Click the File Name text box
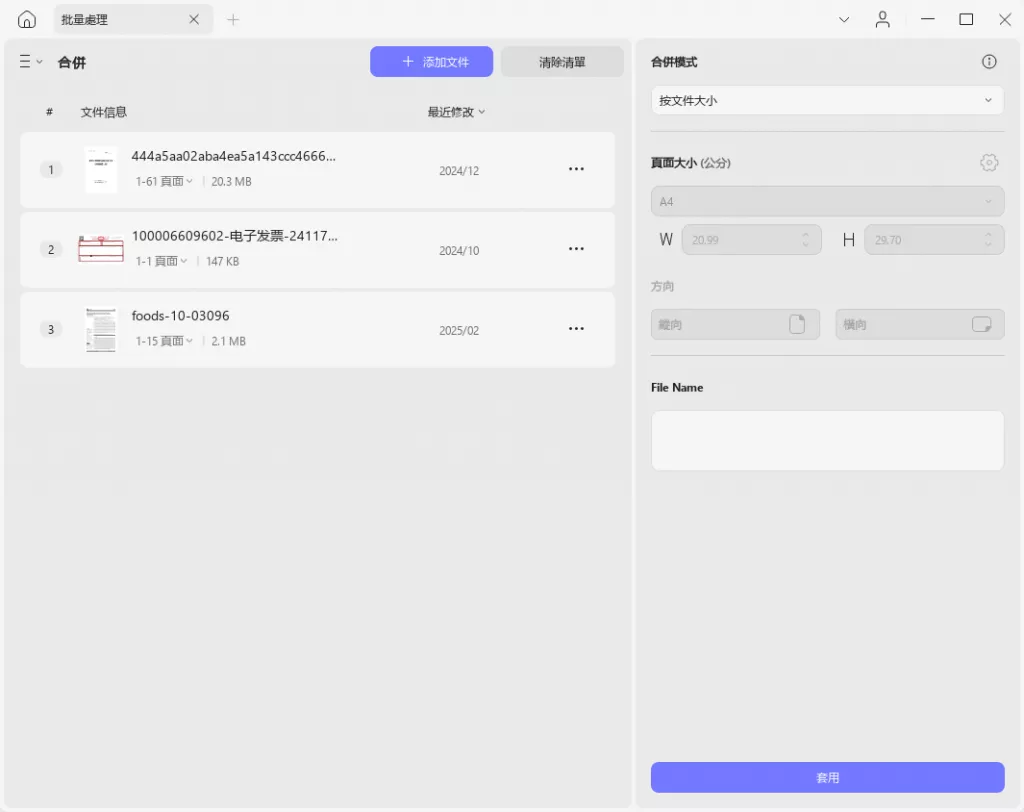 tap(827, 440)
